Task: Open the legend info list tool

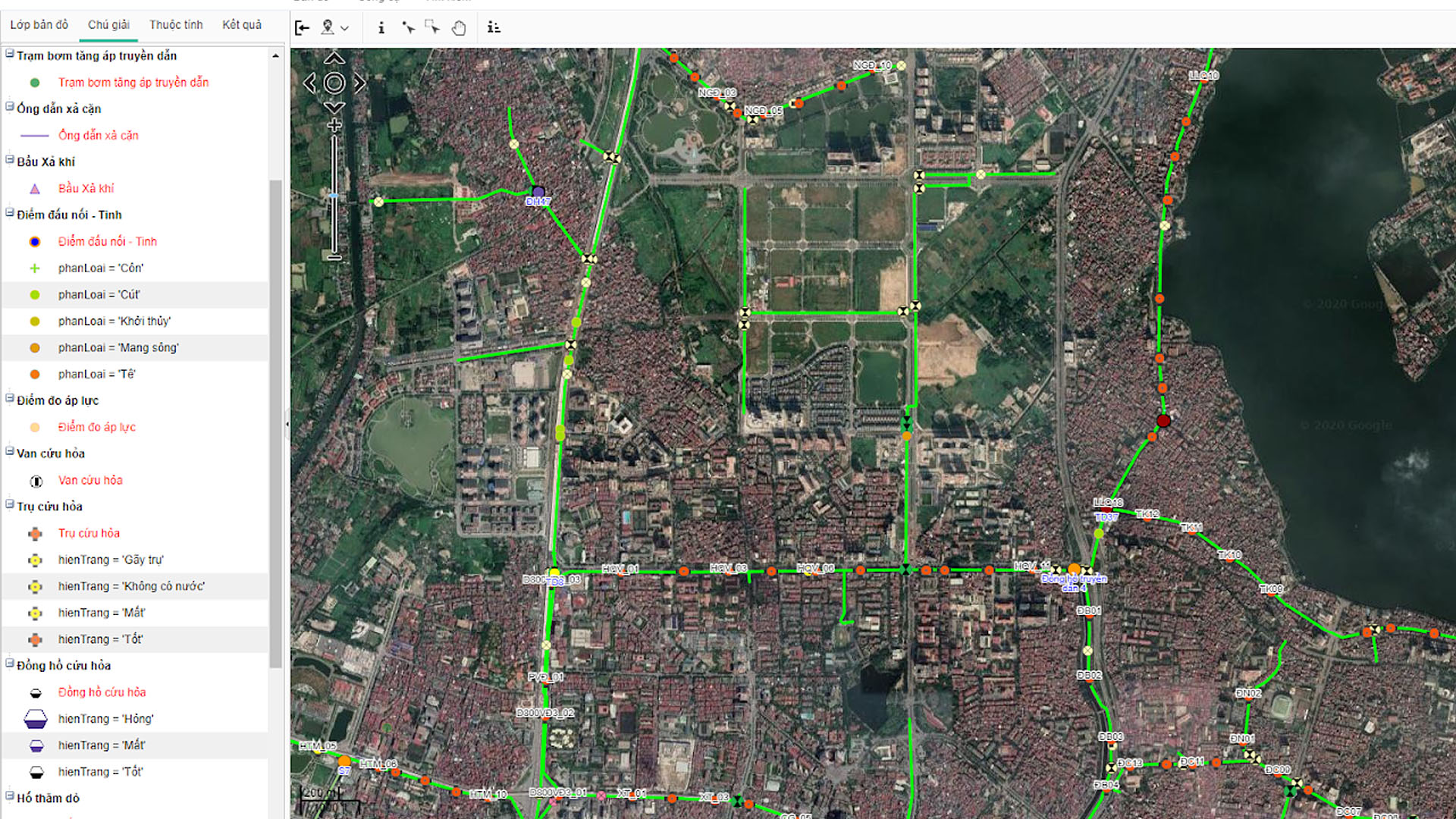Action: pyautogui.click(x=494, y=28)
